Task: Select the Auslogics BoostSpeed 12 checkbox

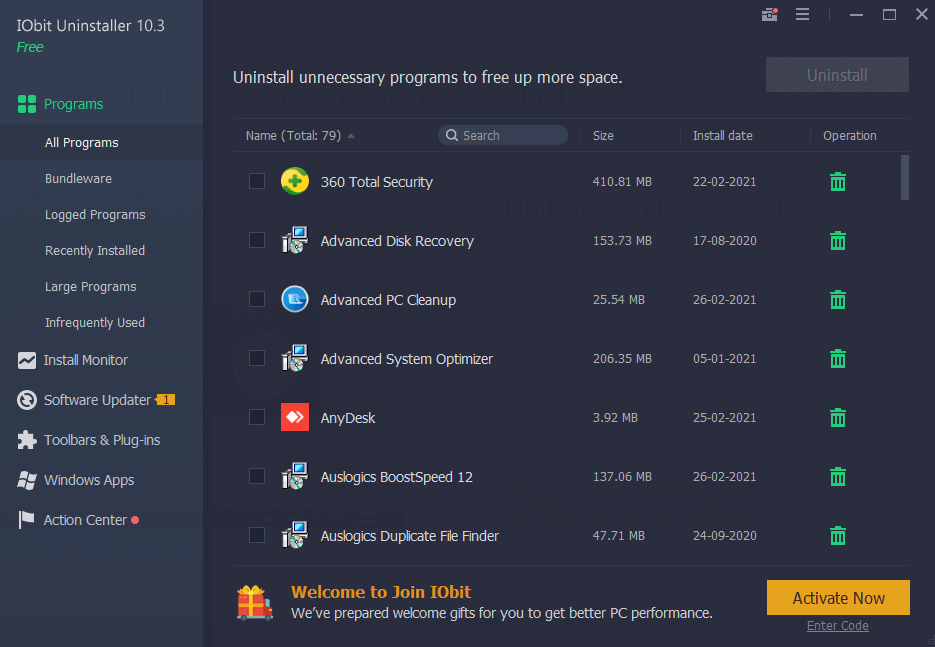Action: [x=257, y=476]
